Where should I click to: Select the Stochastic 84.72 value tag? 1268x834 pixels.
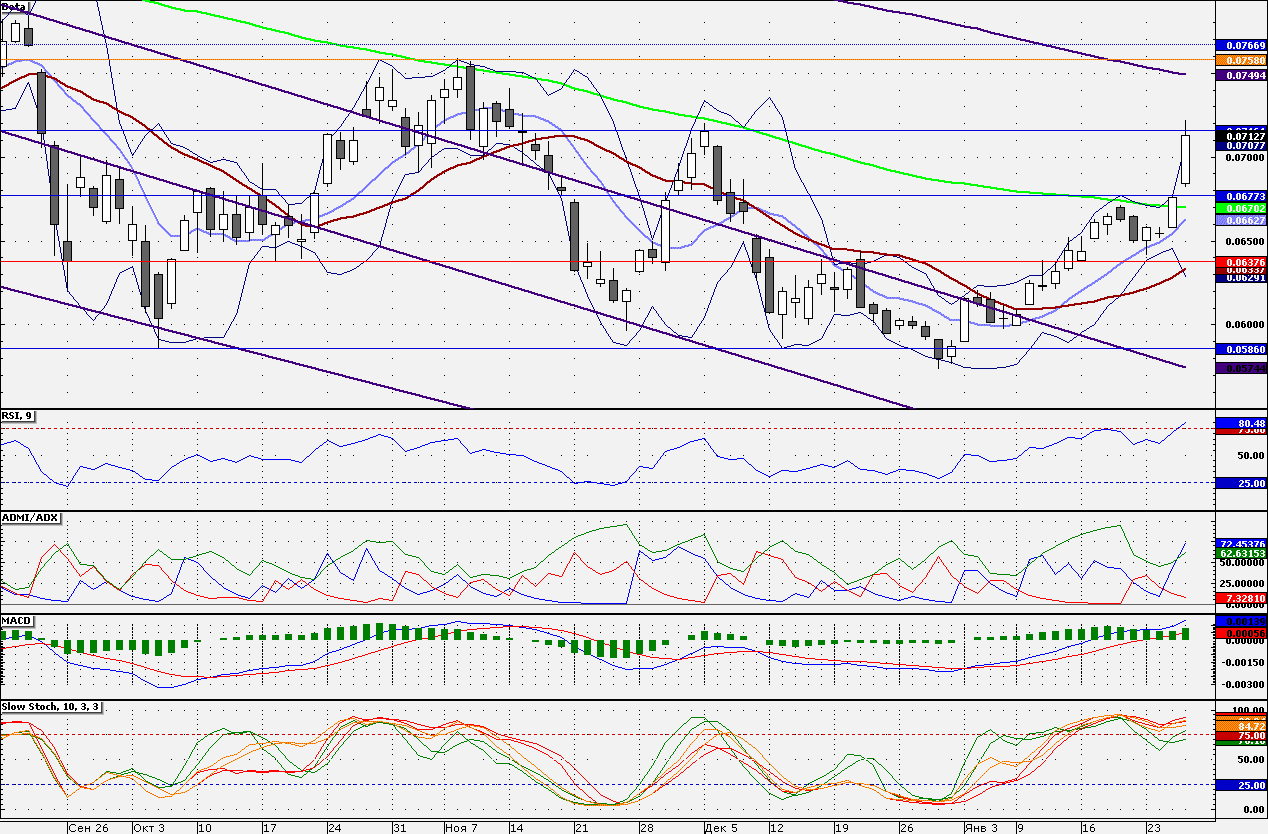1240,726
